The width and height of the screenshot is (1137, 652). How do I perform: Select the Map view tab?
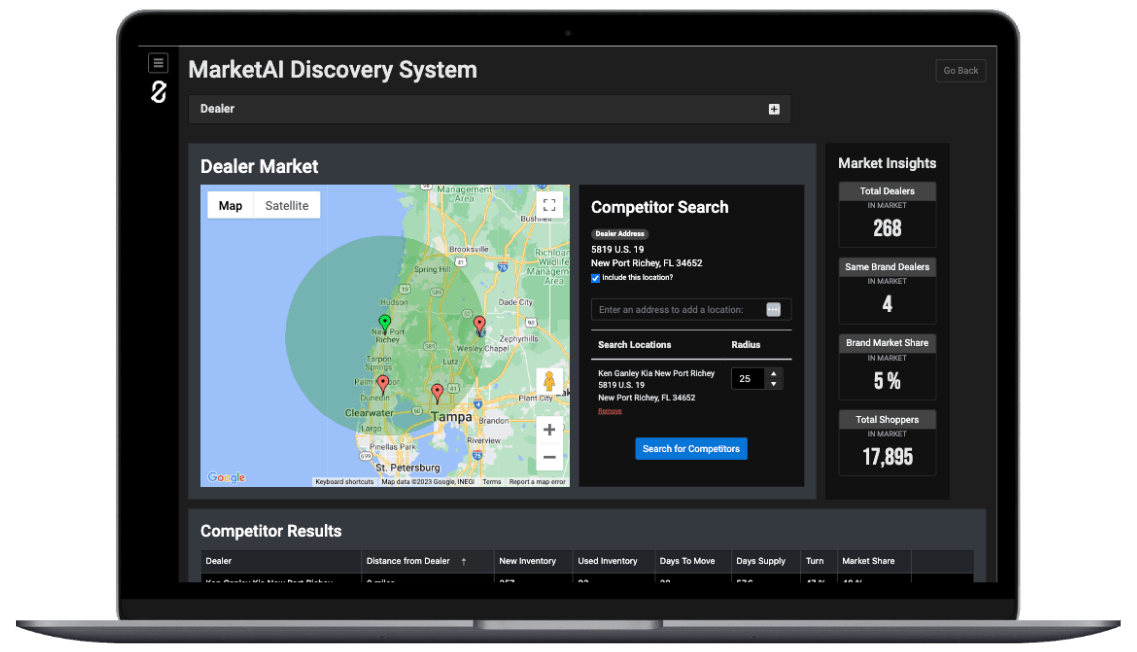coord(230,206)
